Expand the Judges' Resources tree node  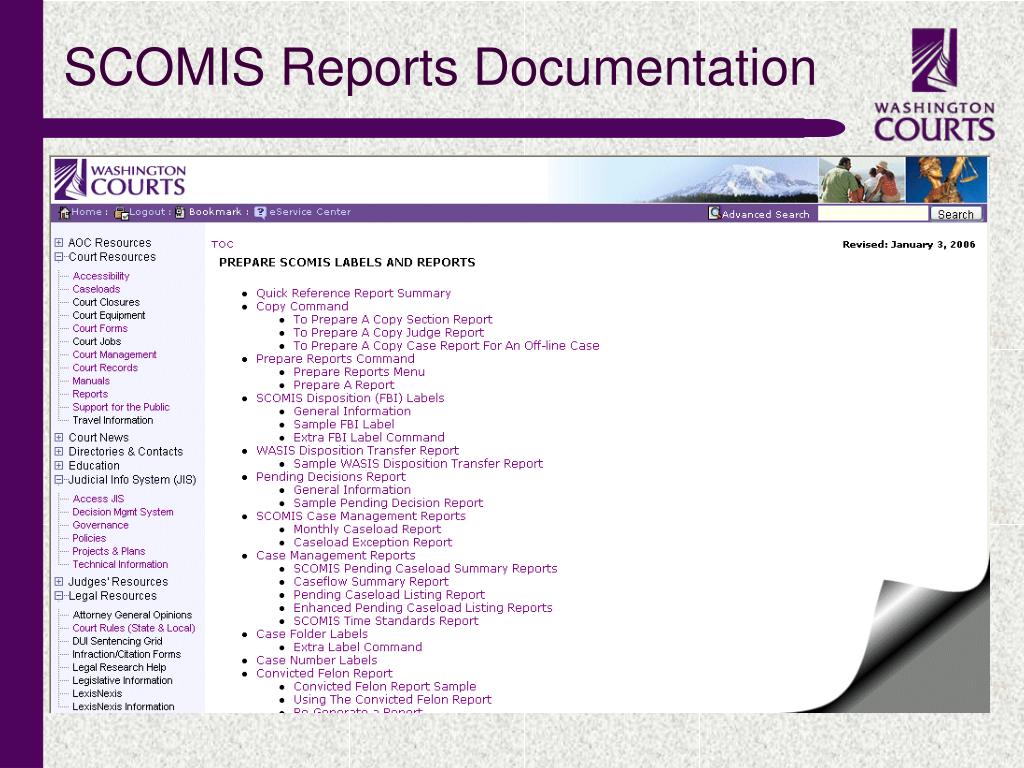59,582
